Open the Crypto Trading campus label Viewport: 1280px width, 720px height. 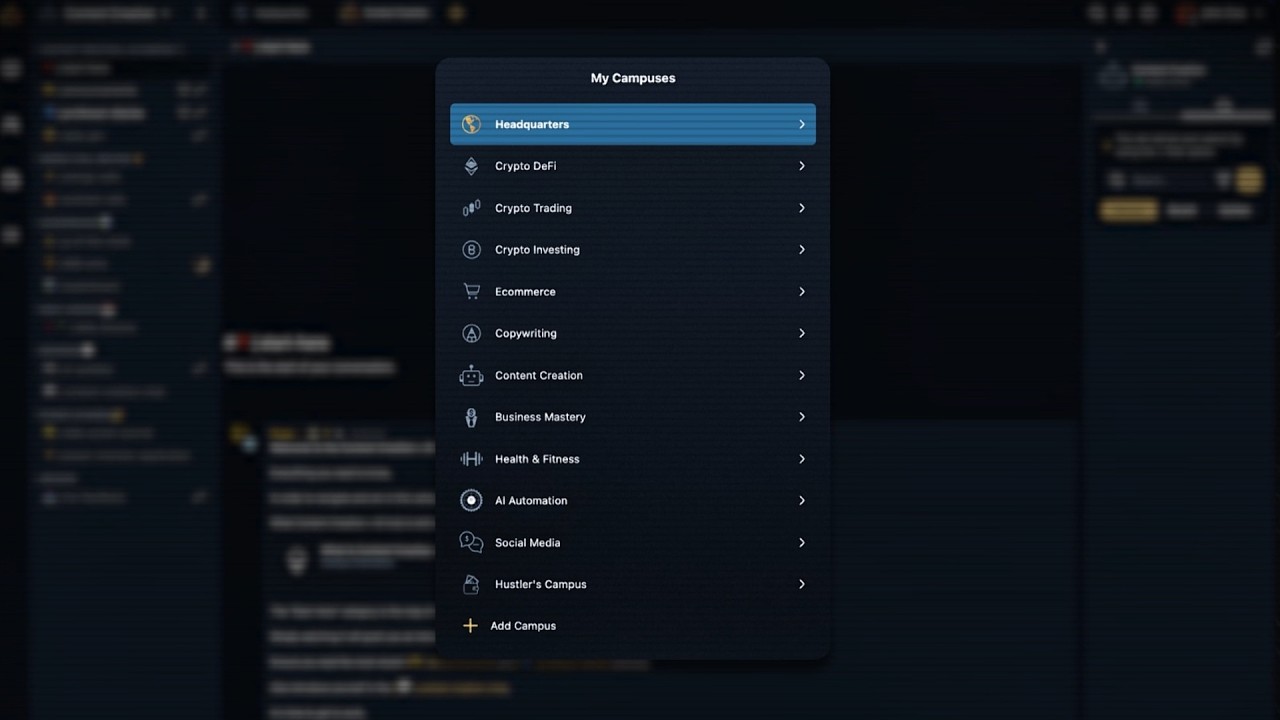pos(533,208)
